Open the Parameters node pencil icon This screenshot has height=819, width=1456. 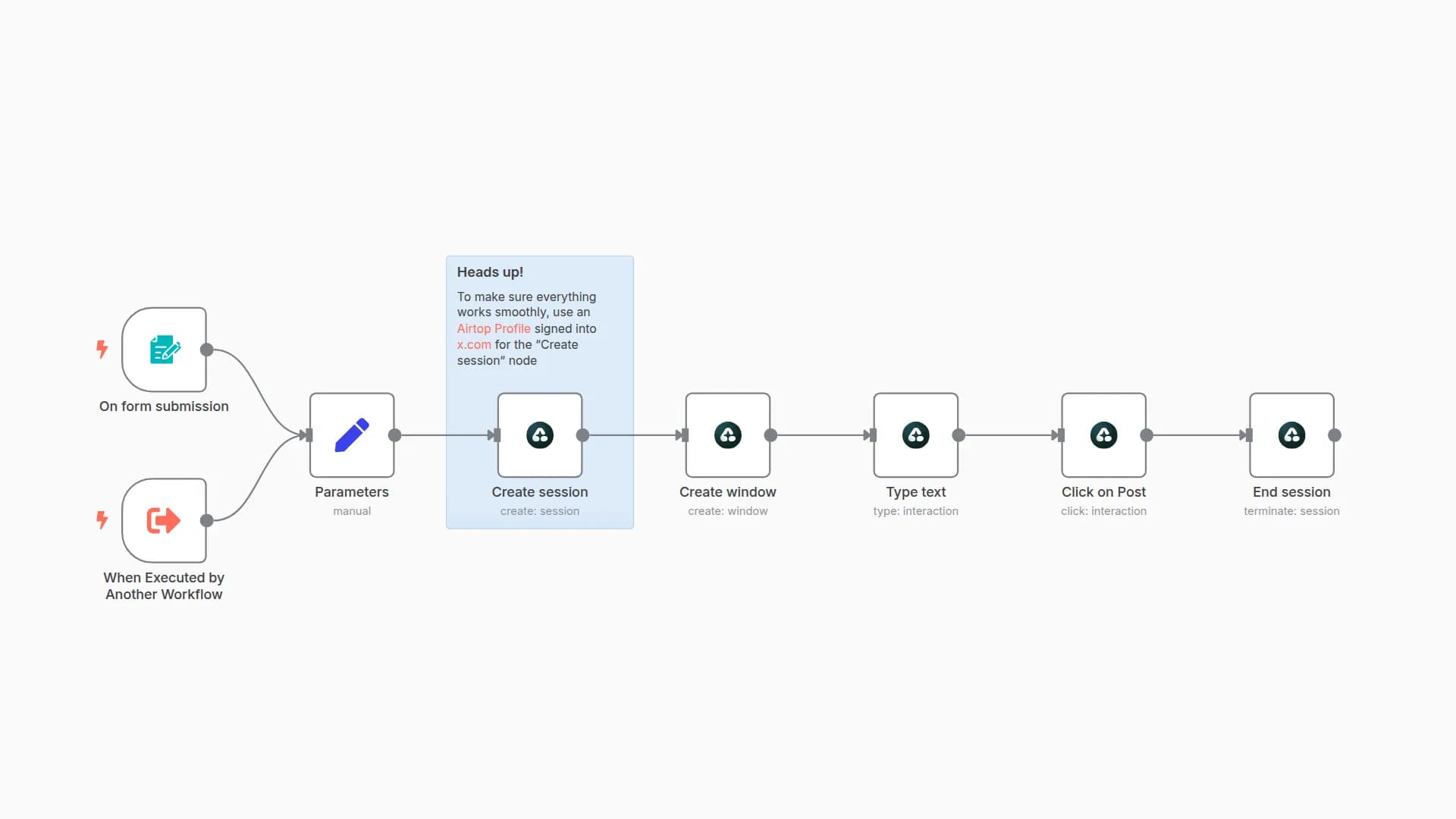(352, 435)
